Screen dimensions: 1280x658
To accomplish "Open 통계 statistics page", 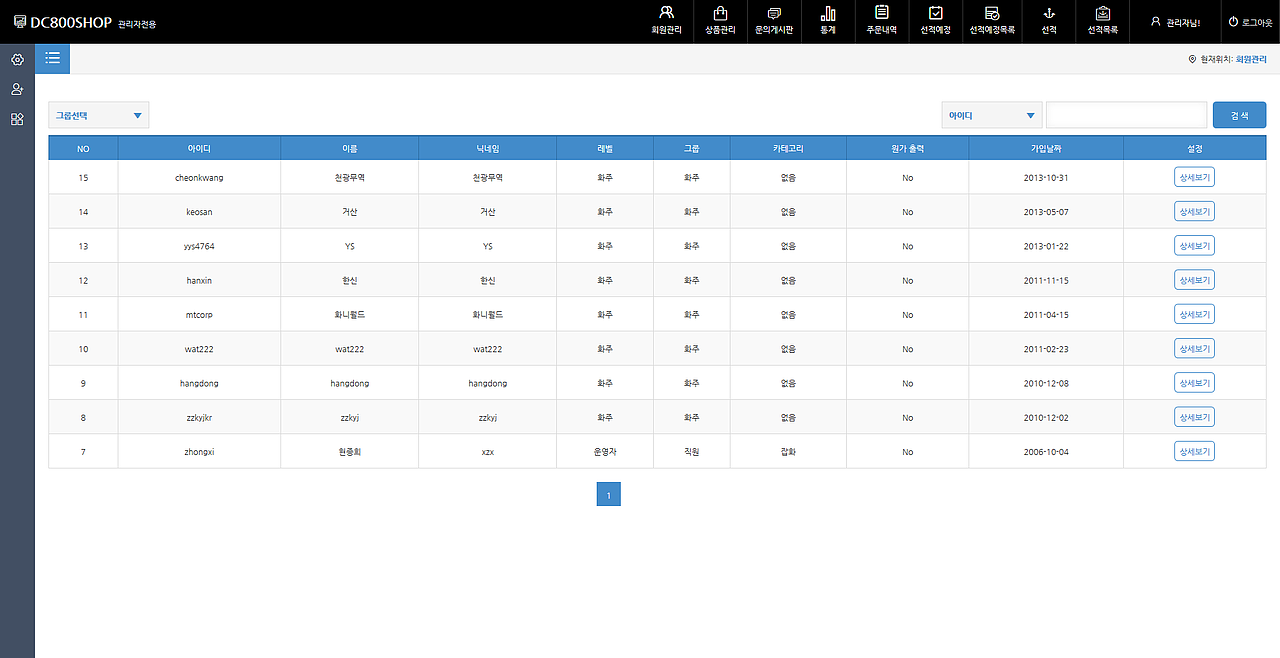I will (828, 21).
